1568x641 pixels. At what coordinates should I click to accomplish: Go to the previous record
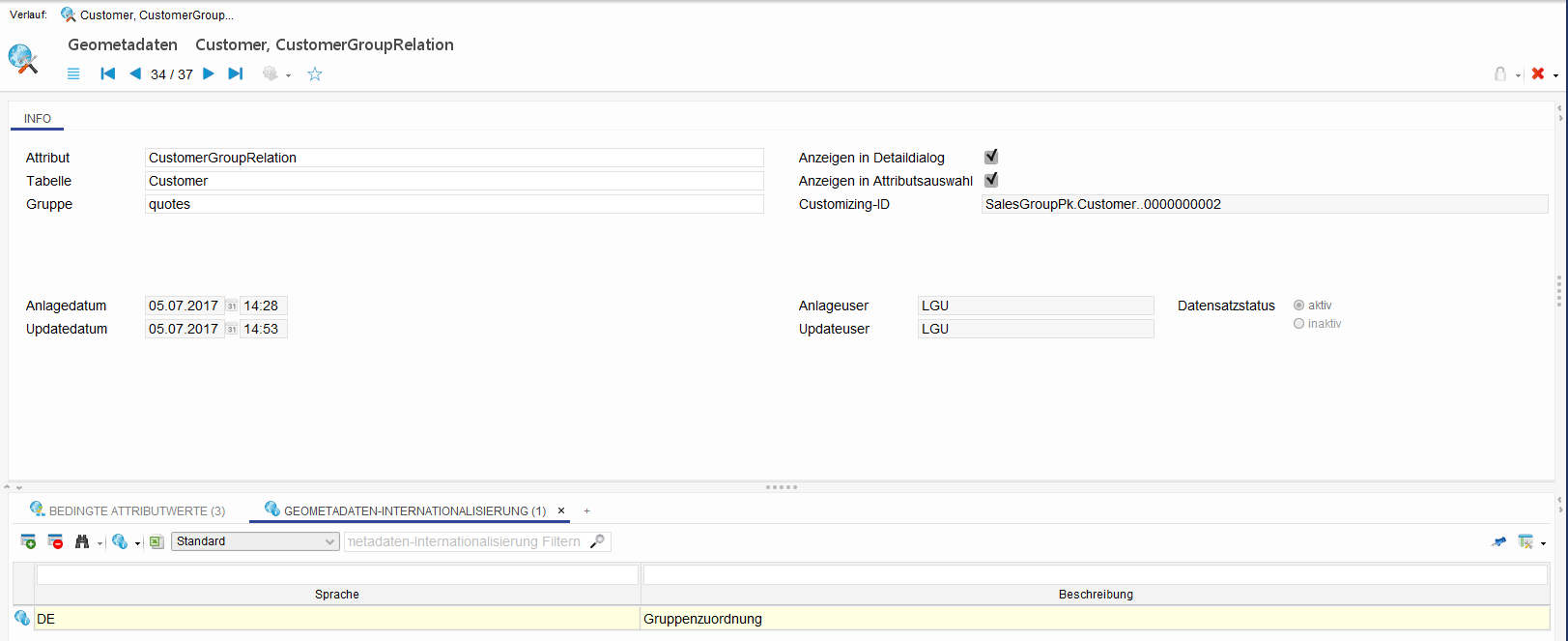pyautogui.click(x=135, y=74)
